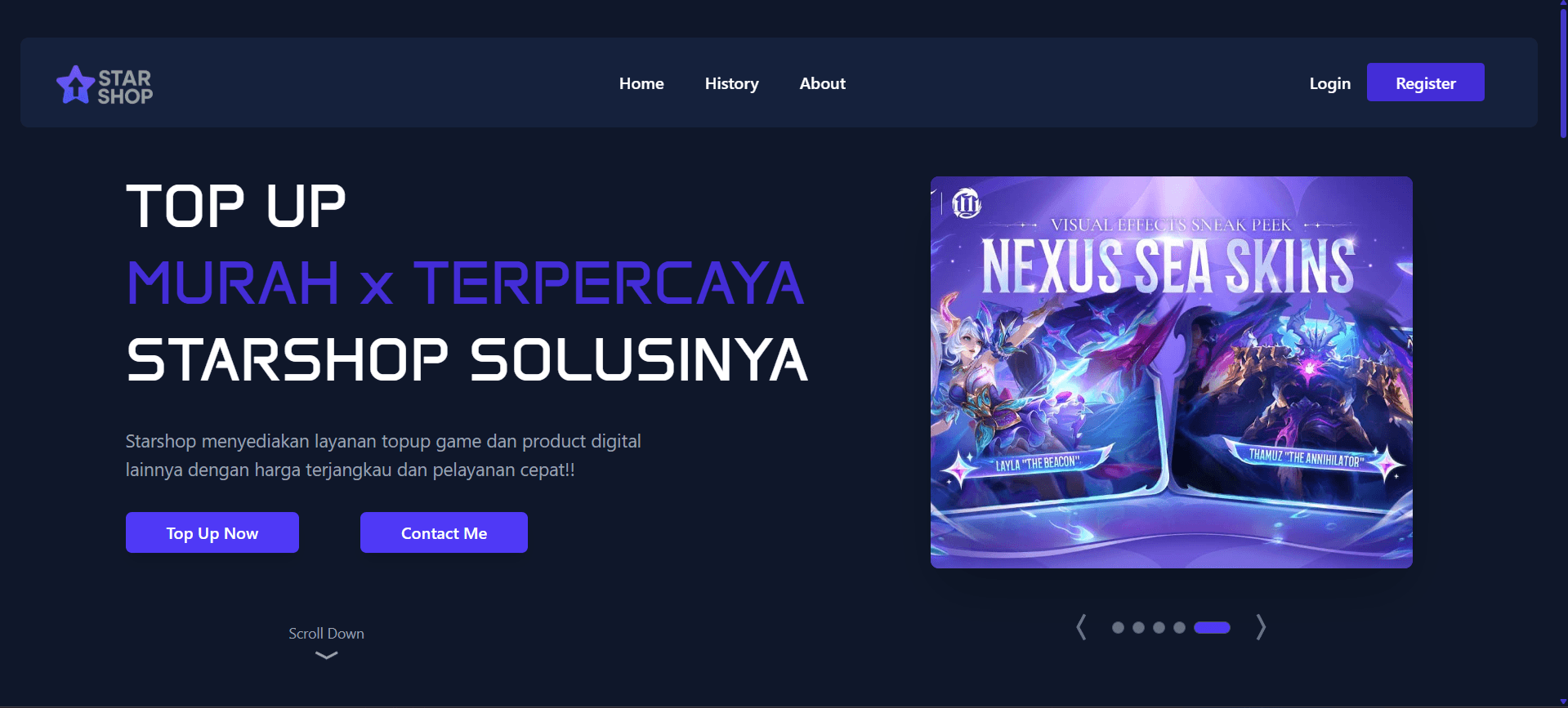Select the third carousel dot

click(1159, 627)
